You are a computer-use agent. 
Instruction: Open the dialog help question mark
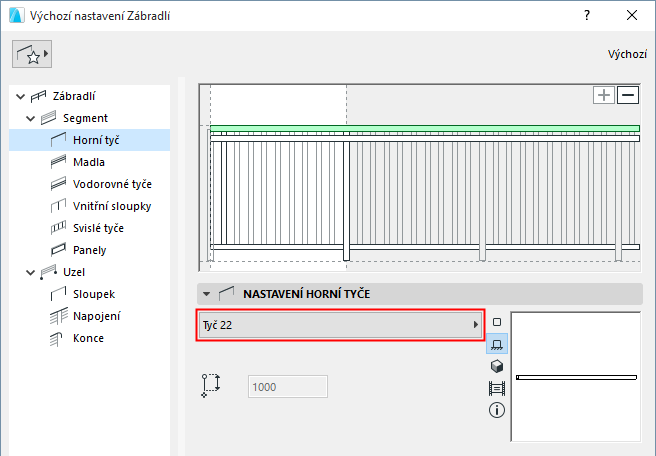(x=587, y=15)
